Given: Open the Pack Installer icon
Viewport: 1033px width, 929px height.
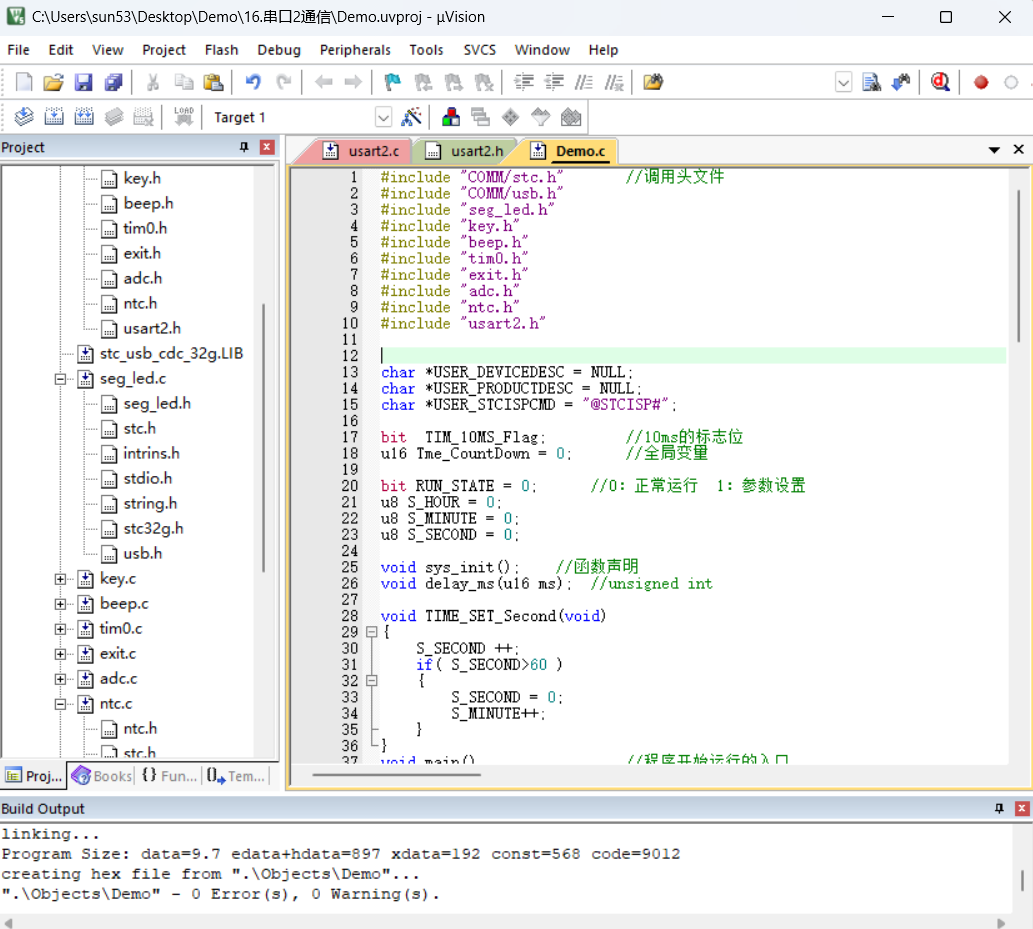Looking at the screenshot, I should click(x=571, y=117).
